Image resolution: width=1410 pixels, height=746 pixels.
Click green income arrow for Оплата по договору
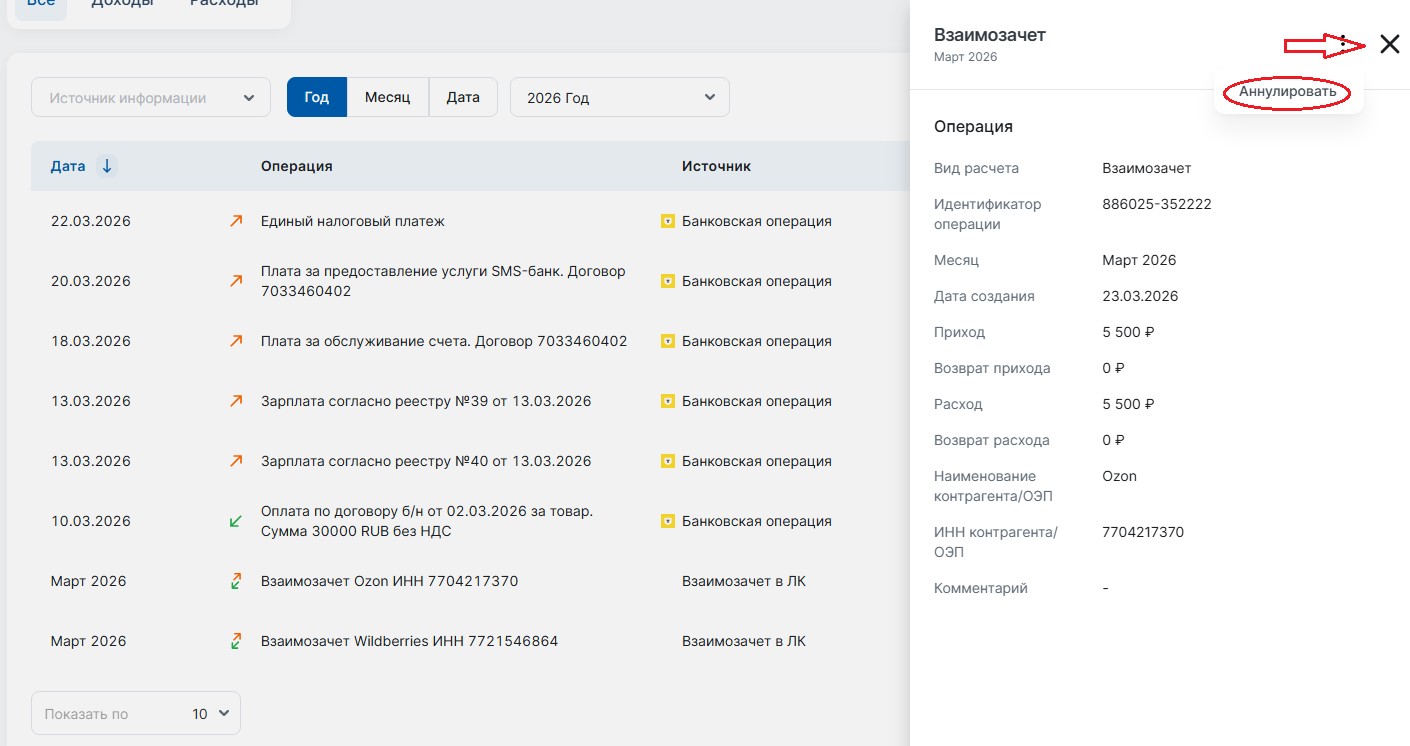point(236,521)
